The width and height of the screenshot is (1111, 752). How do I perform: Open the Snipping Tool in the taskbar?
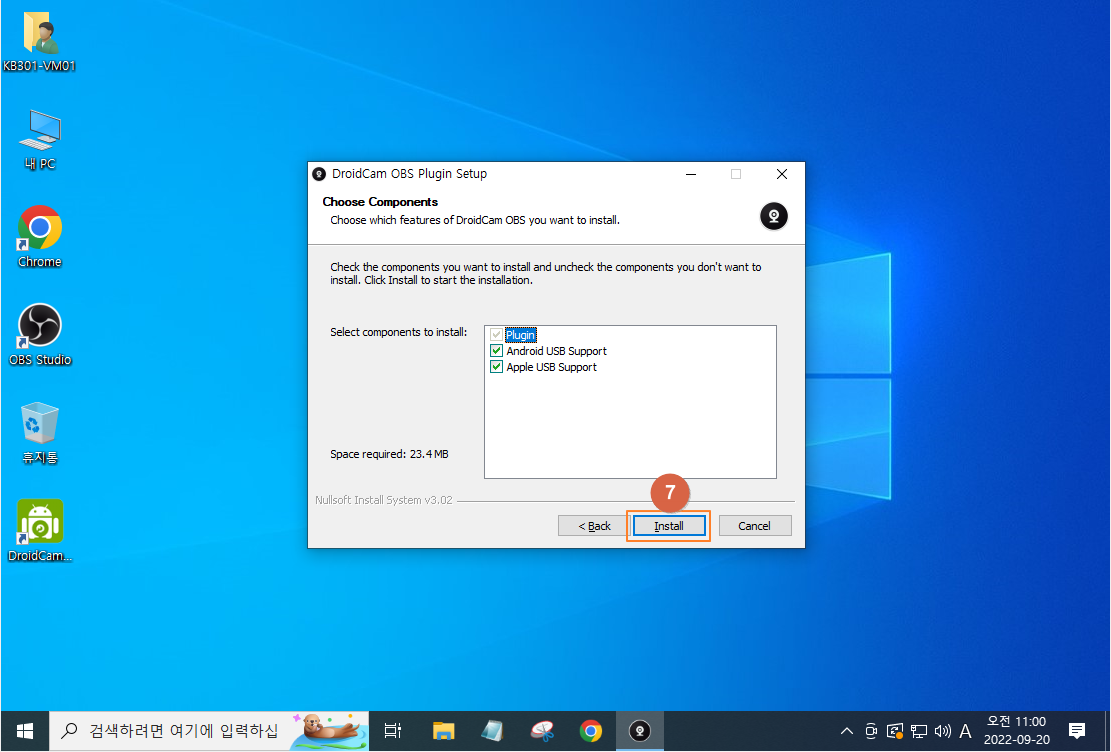(542, 731)
